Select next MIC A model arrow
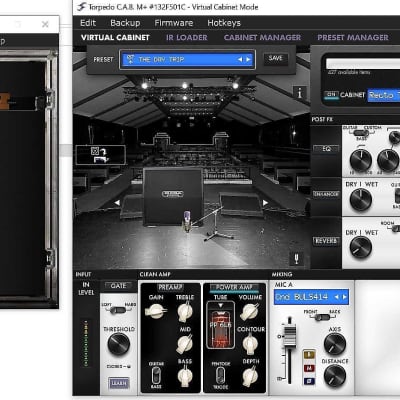Image resolution: width=400 pixels, height=400 pixels. [x=345, y=297]
